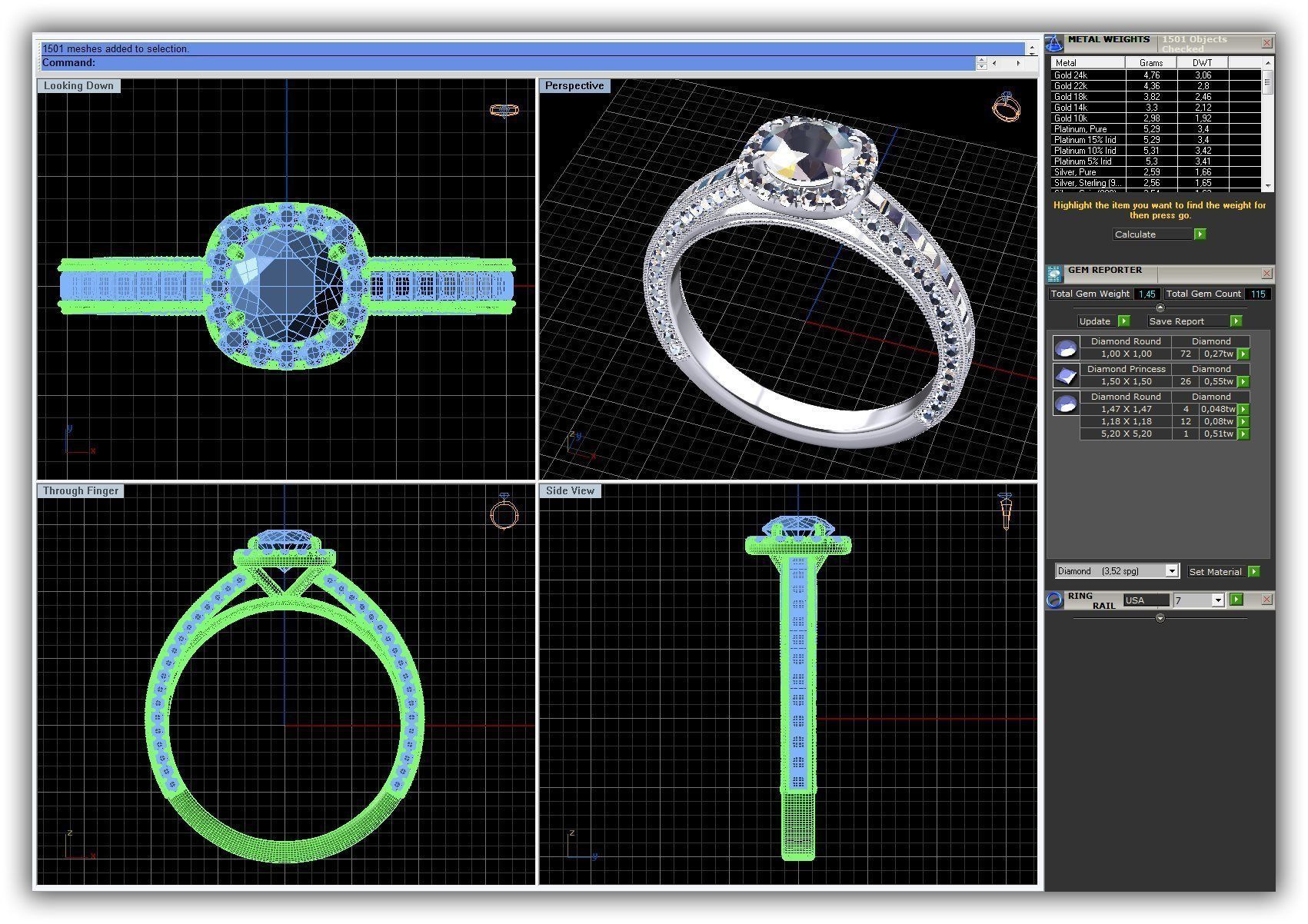Select the Through Finger viewport label
The image size is (1308, 924).
click(x=81, y=490)
